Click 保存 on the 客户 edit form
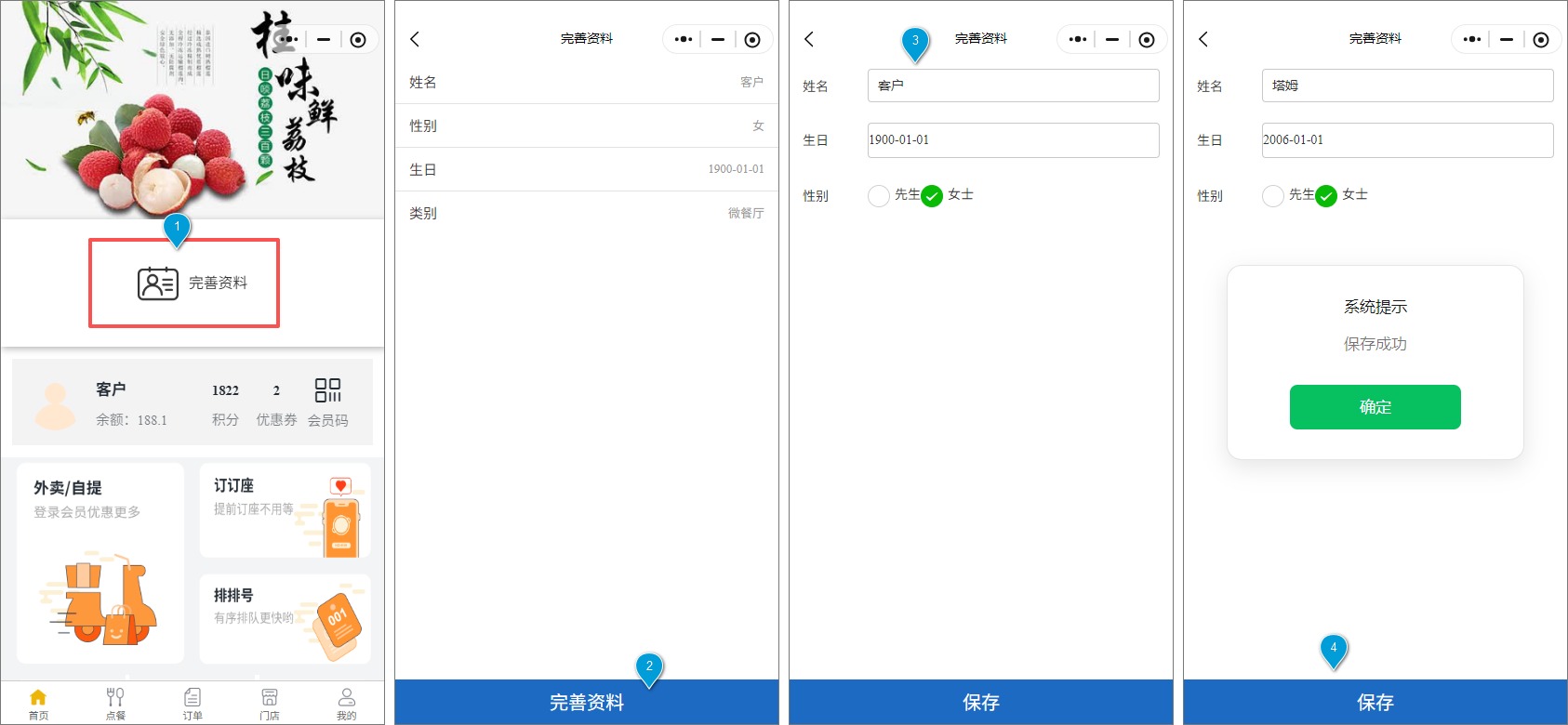This screenshot has height=725, width=1568. coord(981,702)
